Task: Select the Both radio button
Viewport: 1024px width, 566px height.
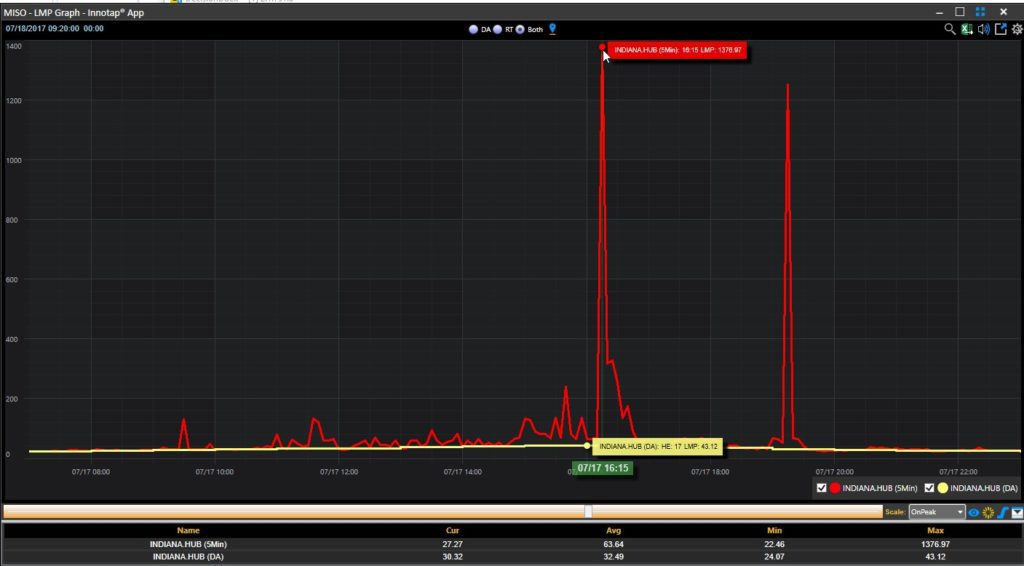Action: (520, 29)
